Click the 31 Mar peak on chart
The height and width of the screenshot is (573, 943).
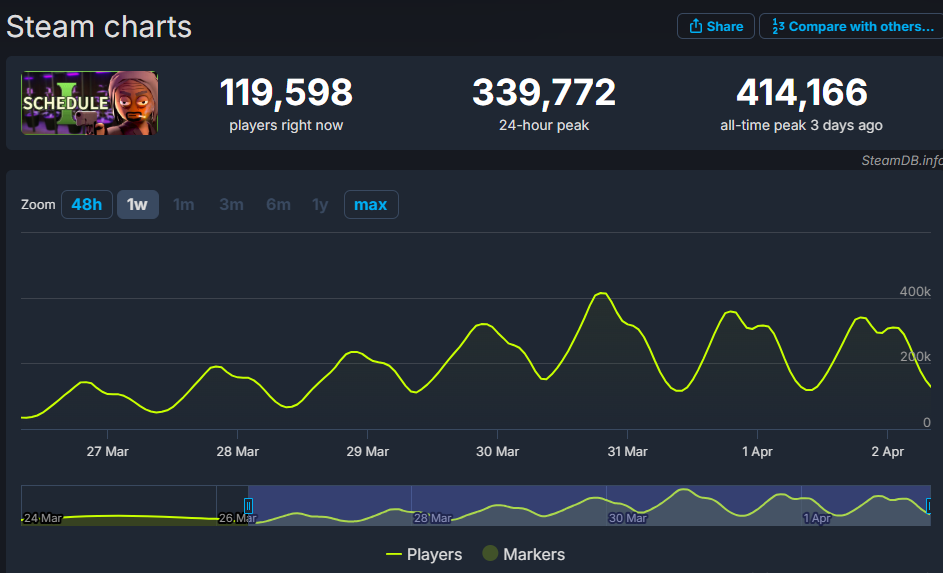point(602,293)
